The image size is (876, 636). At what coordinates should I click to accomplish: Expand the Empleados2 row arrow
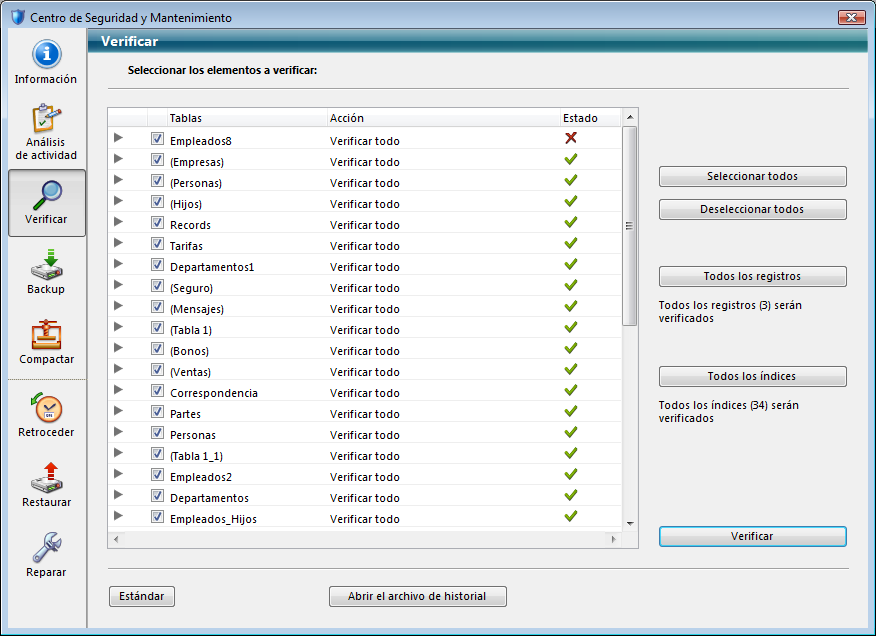click(118, 473)
